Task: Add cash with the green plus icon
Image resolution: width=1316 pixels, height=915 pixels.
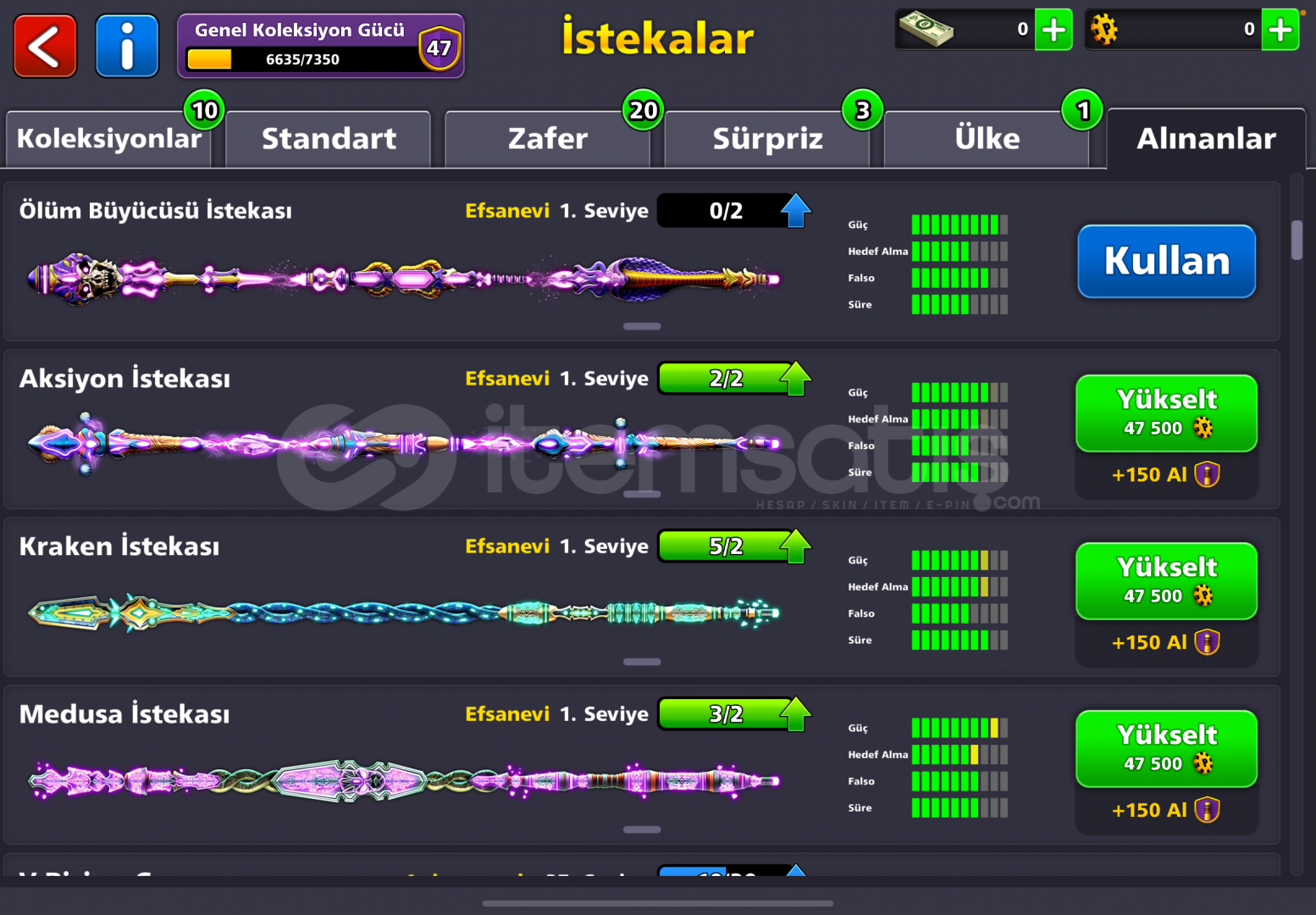Action: pos(1053,30)
